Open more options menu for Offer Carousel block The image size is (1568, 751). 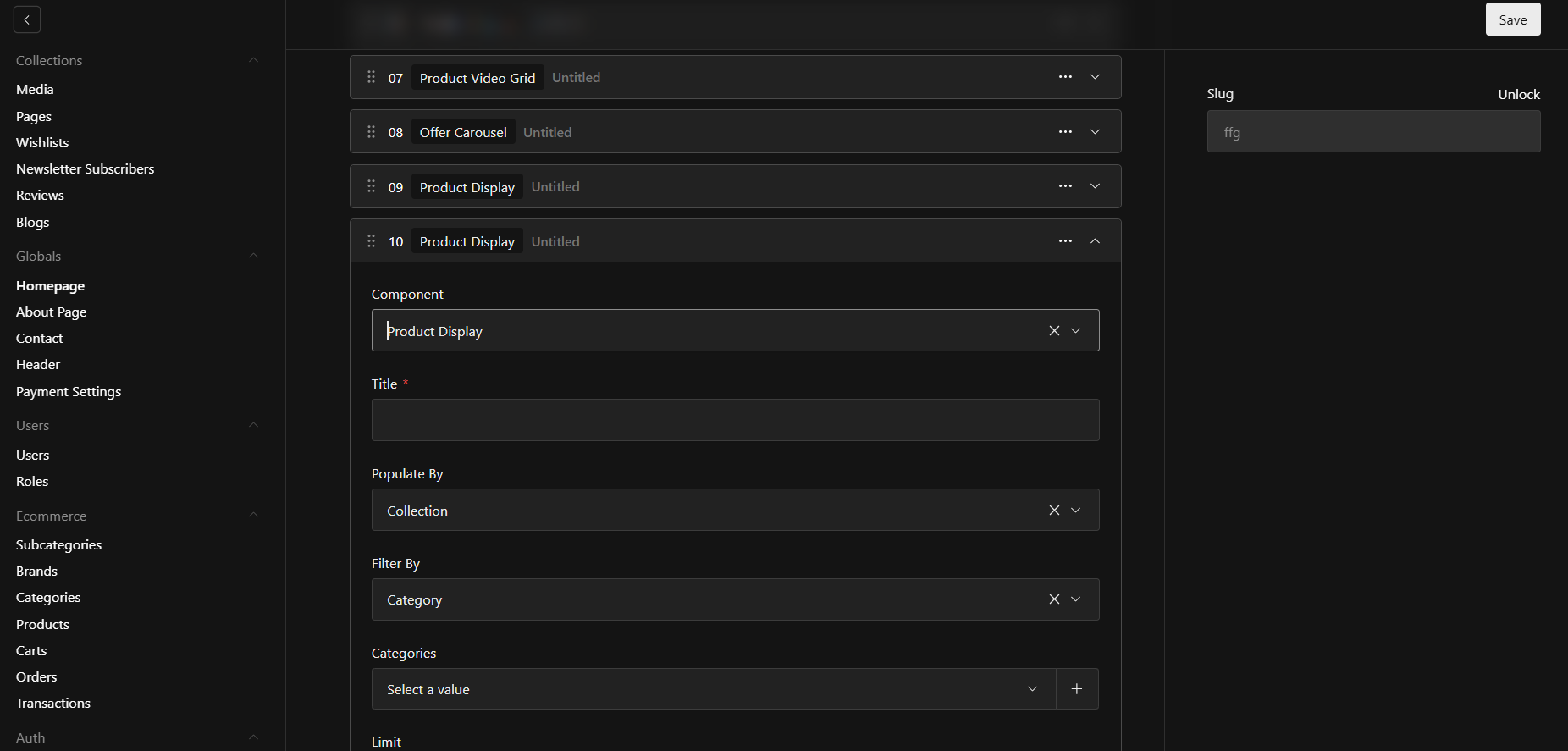[1065, 132]
